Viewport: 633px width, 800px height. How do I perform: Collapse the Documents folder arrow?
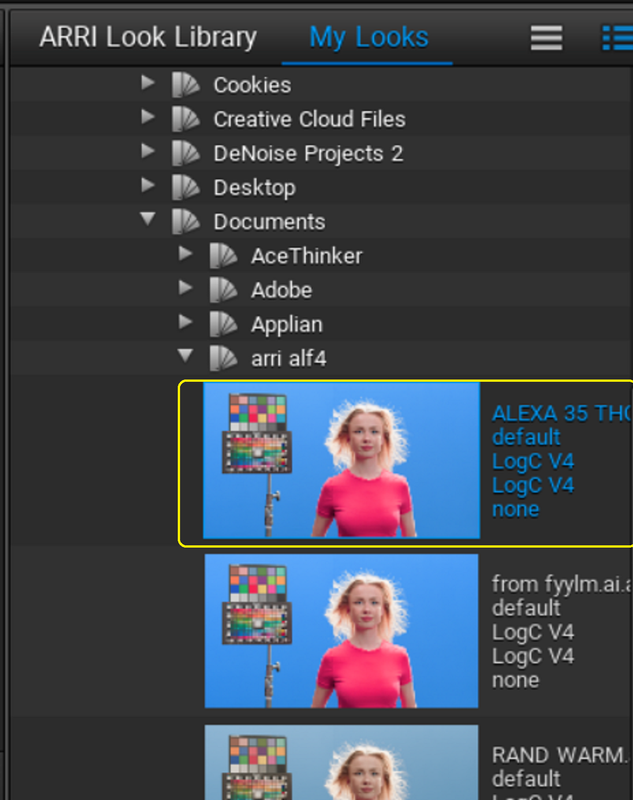coord(148,219)
